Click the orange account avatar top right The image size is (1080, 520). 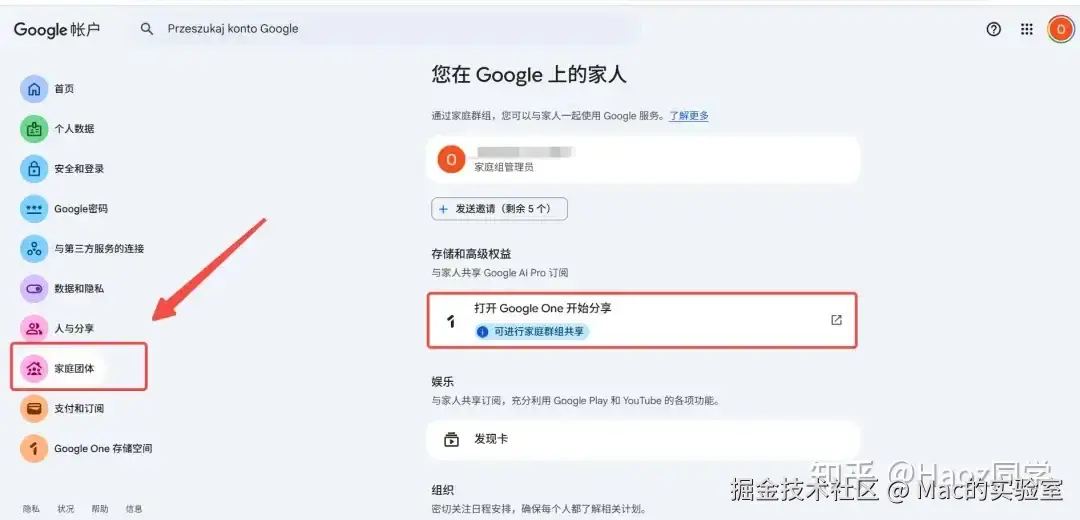tap(1060, 29)
